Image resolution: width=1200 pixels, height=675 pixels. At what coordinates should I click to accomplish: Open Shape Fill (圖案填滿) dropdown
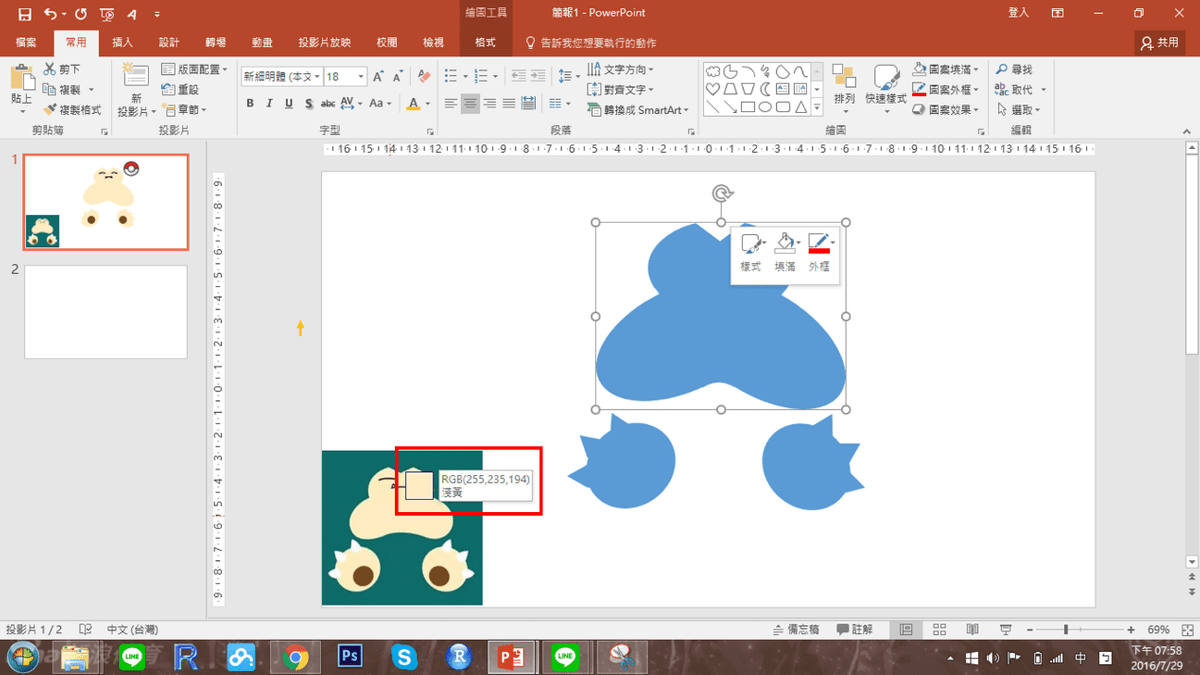coord(947,70)
